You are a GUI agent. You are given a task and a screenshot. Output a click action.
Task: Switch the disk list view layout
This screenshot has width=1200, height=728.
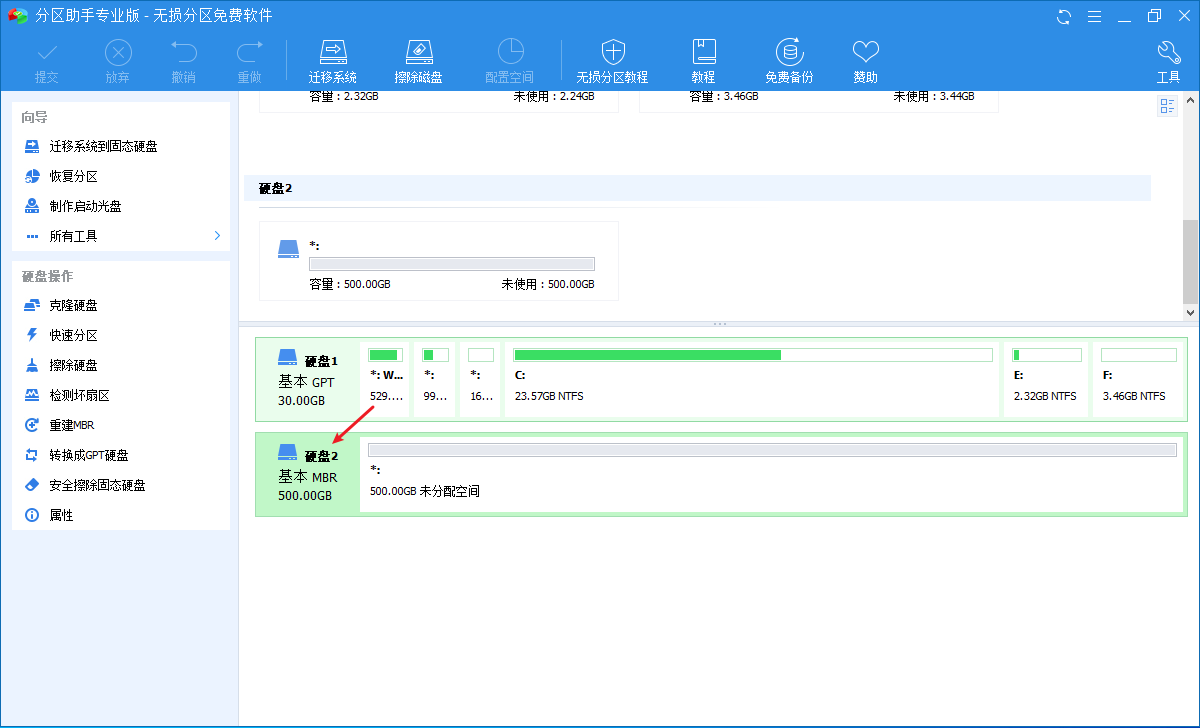point(1167,105)
